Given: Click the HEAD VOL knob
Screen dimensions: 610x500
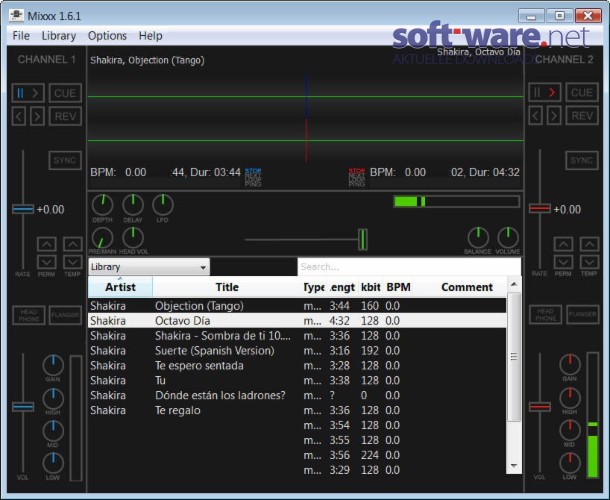Looking at the screenshot, I should [133, 238].
